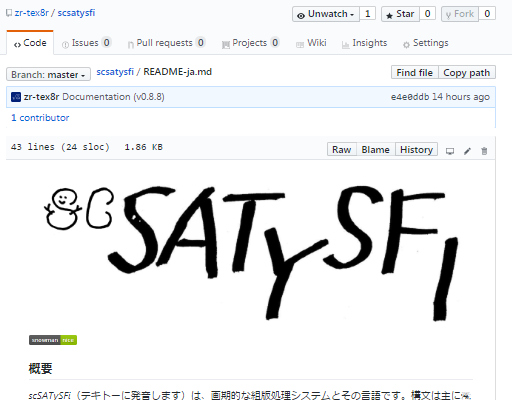The width and height of the screenshot is (512, 400).
Task: Switch to the Issues tab
Action: [x=86, y=43]
